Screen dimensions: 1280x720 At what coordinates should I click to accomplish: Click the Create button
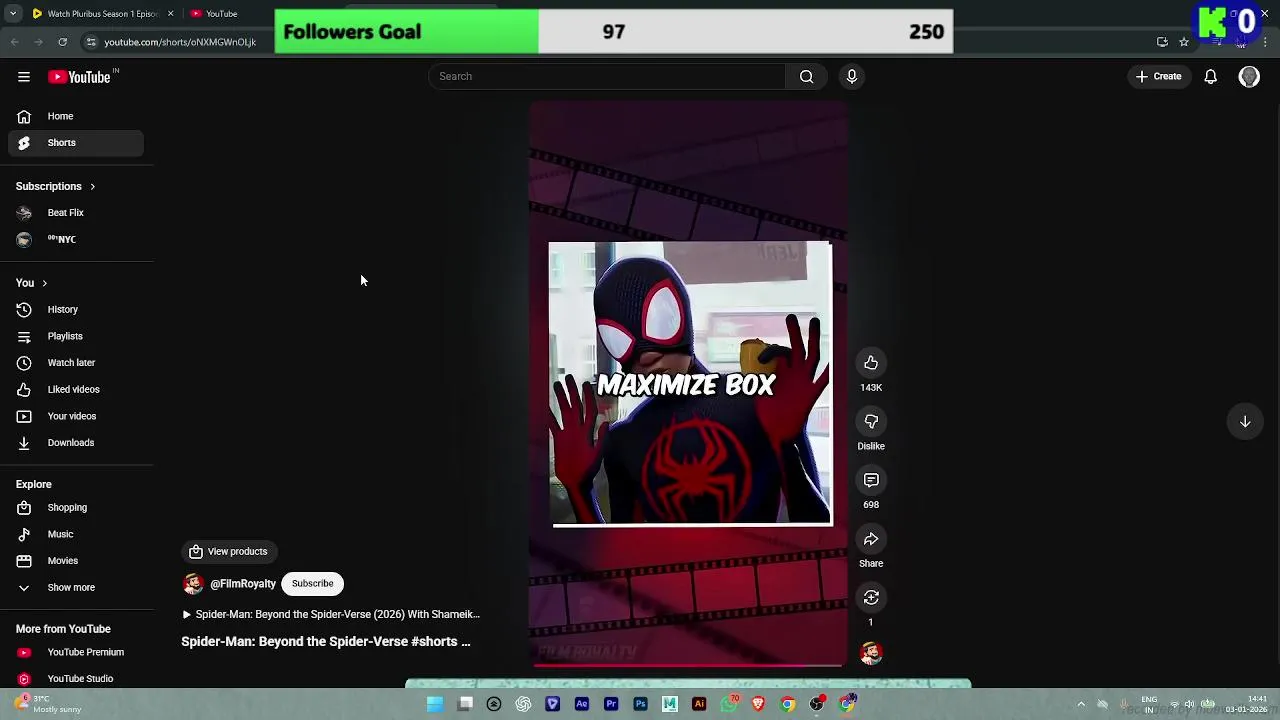click(1159, 76)
